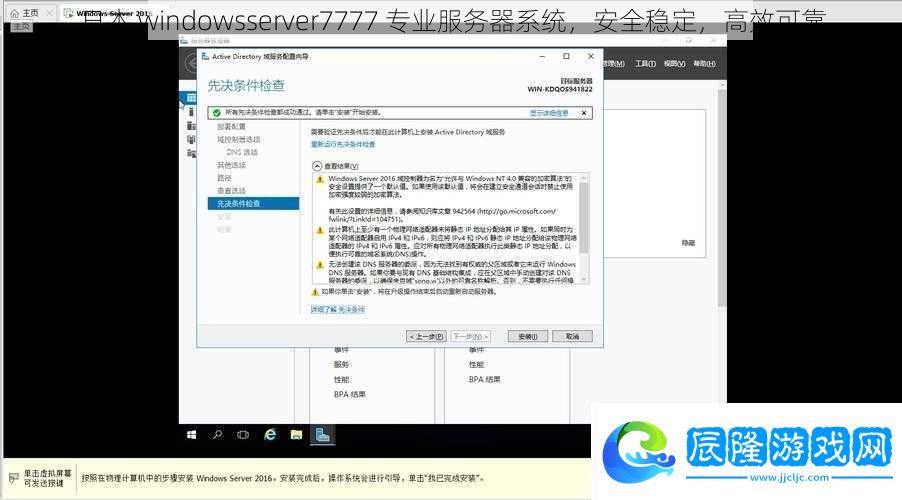This screenshot has width=902, height=500.
Task: Open File Explorer from the taskbar
Action: click(296, 435)
